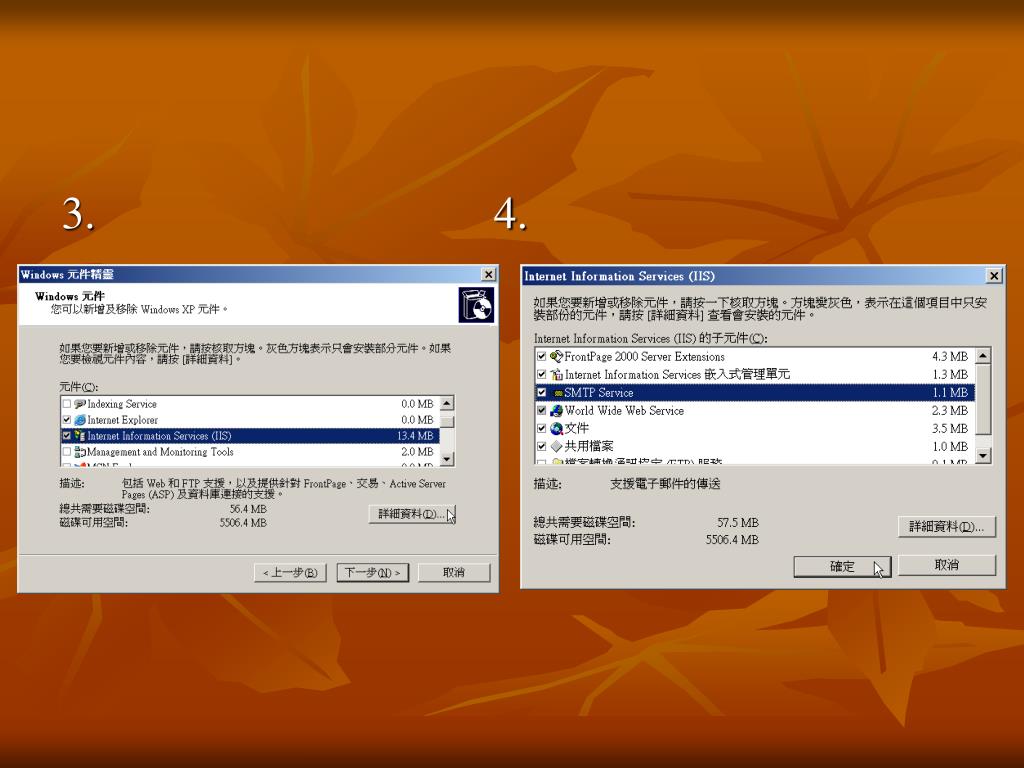Toggle the 共用檔案 checkbox
This screenshot has height=768, width=1024.
tap(541, 446)
